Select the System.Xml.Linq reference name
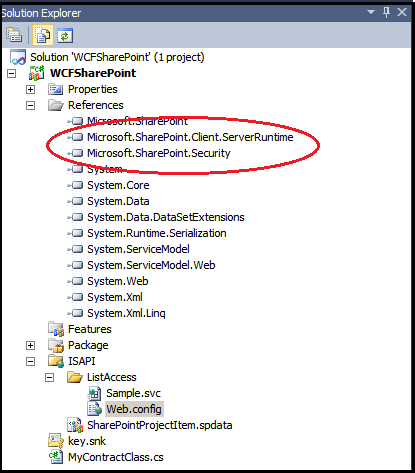This screenshot has width=415, height=473. coord(126,313)
